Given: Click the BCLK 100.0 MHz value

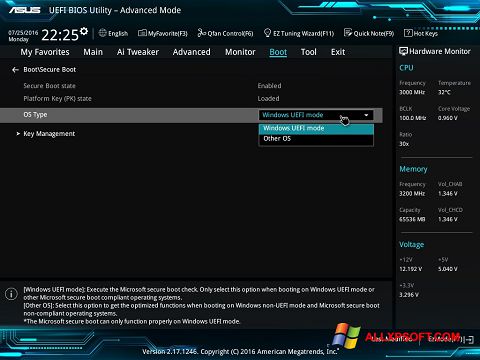Looking at the screenshot, I should point(413,118).
